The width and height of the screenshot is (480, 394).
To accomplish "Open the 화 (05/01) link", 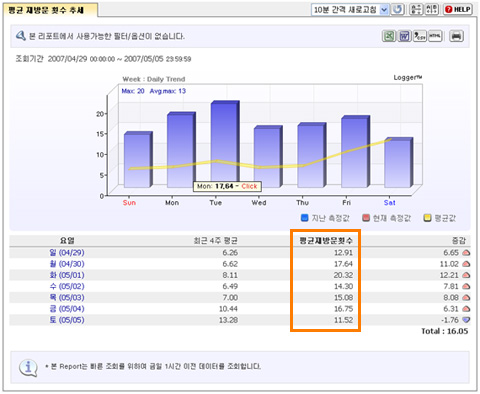I will (x=67, y=275).
